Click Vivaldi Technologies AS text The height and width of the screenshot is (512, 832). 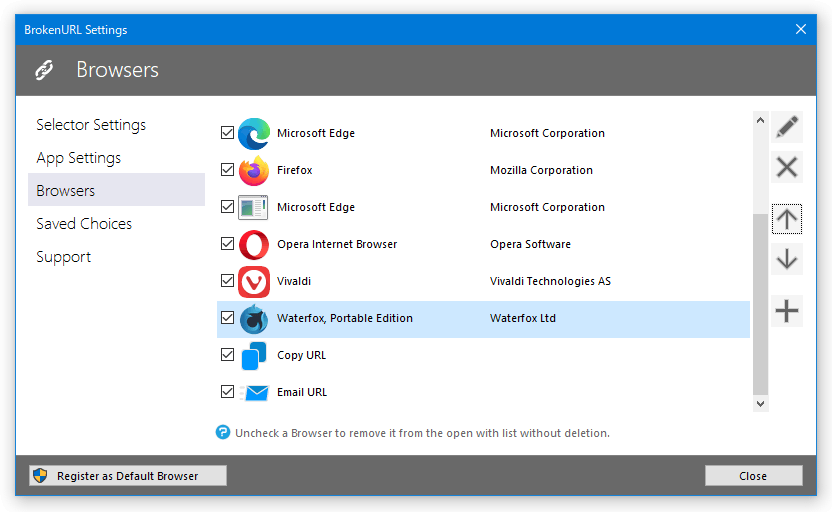[x=550, y=281]
